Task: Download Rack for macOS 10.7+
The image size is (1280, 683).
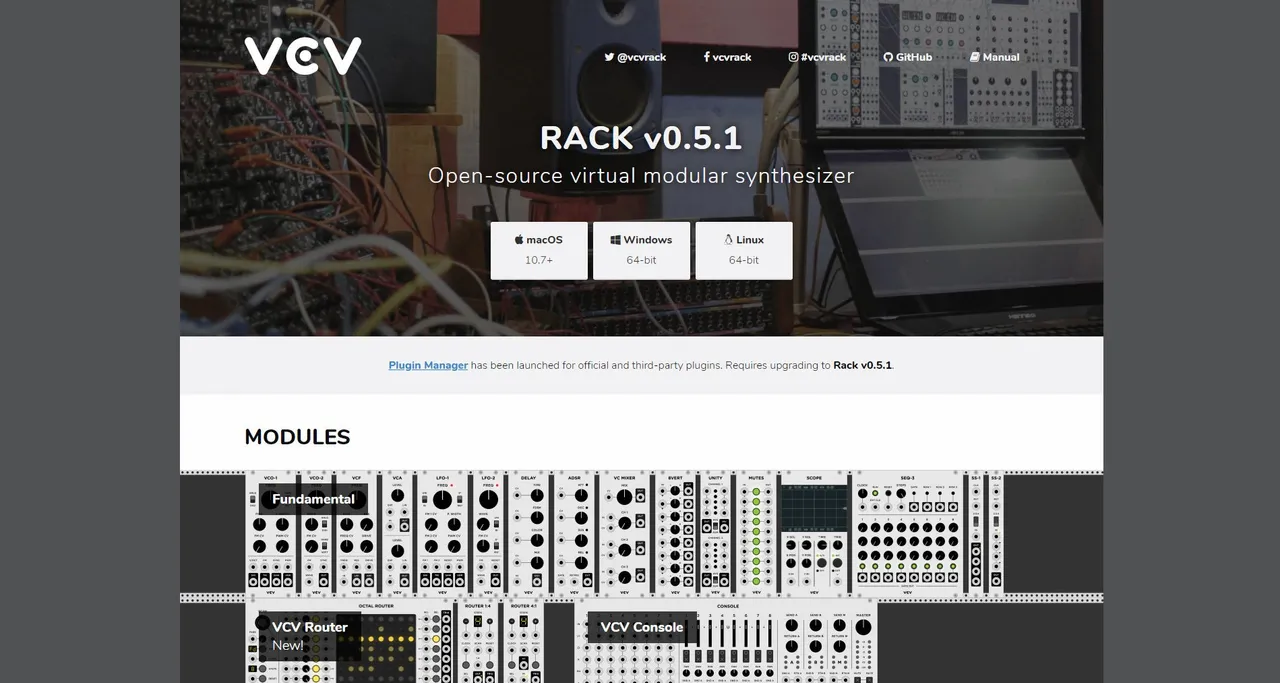Action: [x=539, y=250]
